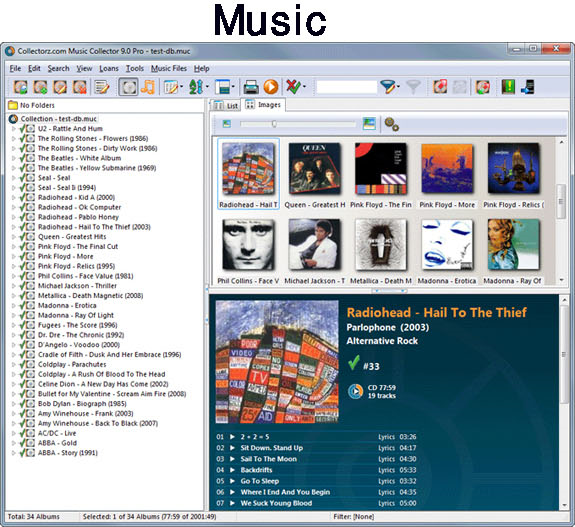Image resolution: width=575 pixels, height=527 pixels.
Task: Click the Edit Filter funnel-with-pencil icon
Action: [x=387, y=87]
